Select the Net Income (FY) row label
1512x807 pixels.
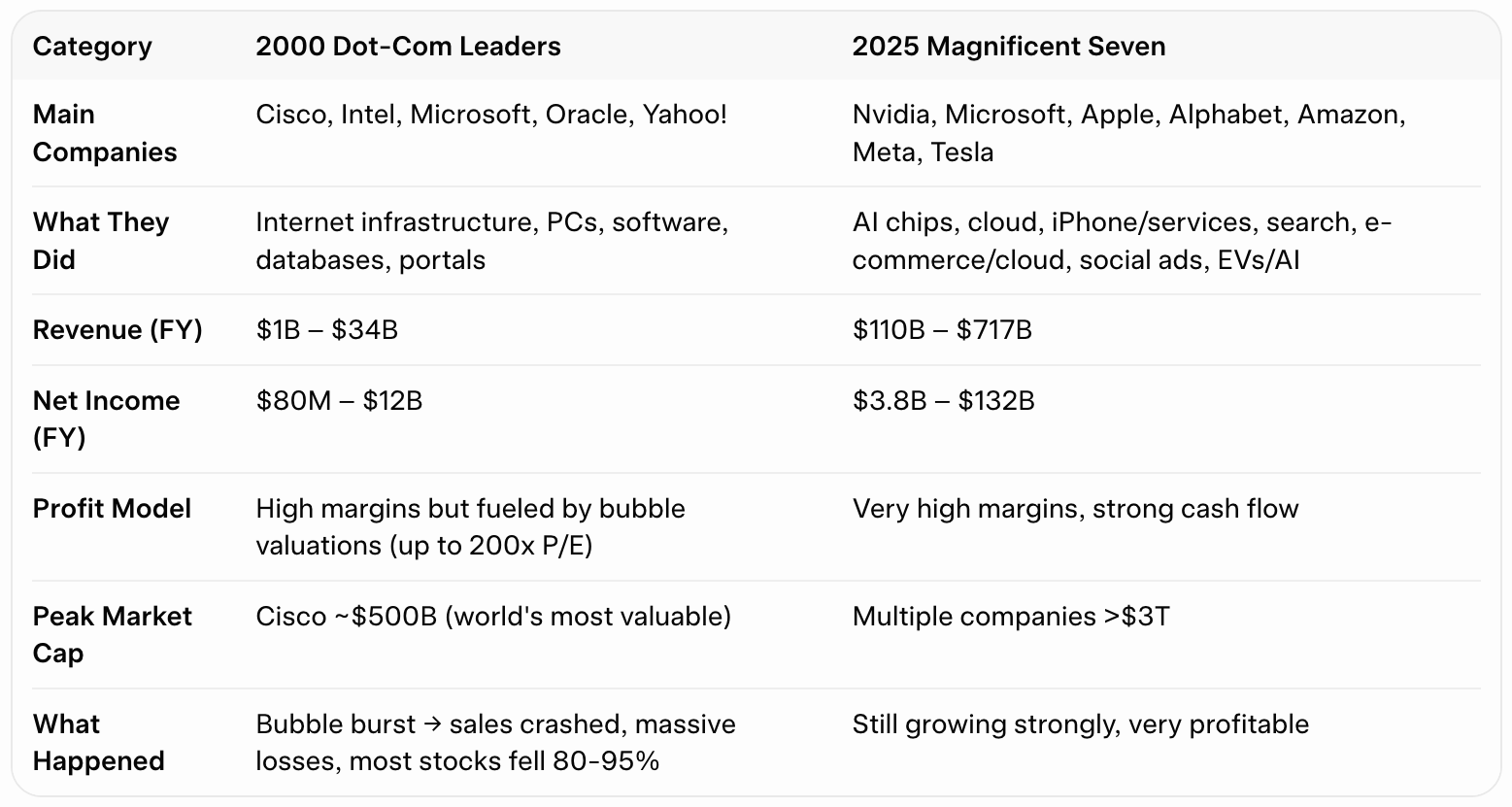pyautogui.click(x=106, y=419)
